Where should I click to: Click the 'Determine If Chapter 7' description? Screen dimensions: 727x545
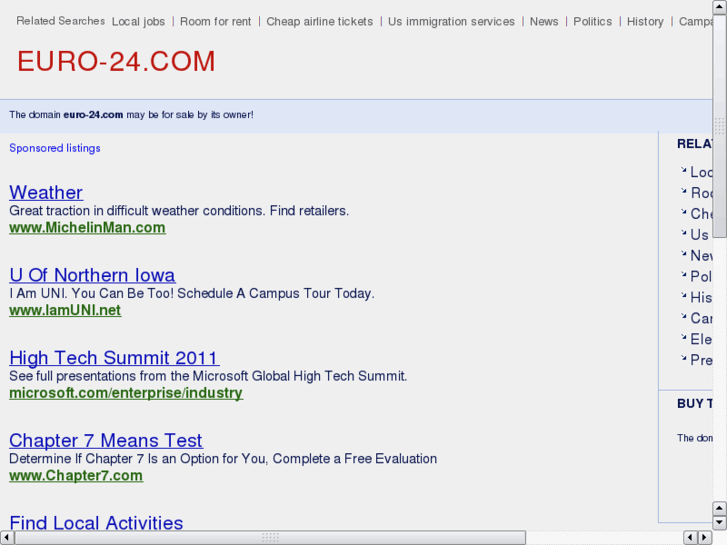tap(223, 458)
